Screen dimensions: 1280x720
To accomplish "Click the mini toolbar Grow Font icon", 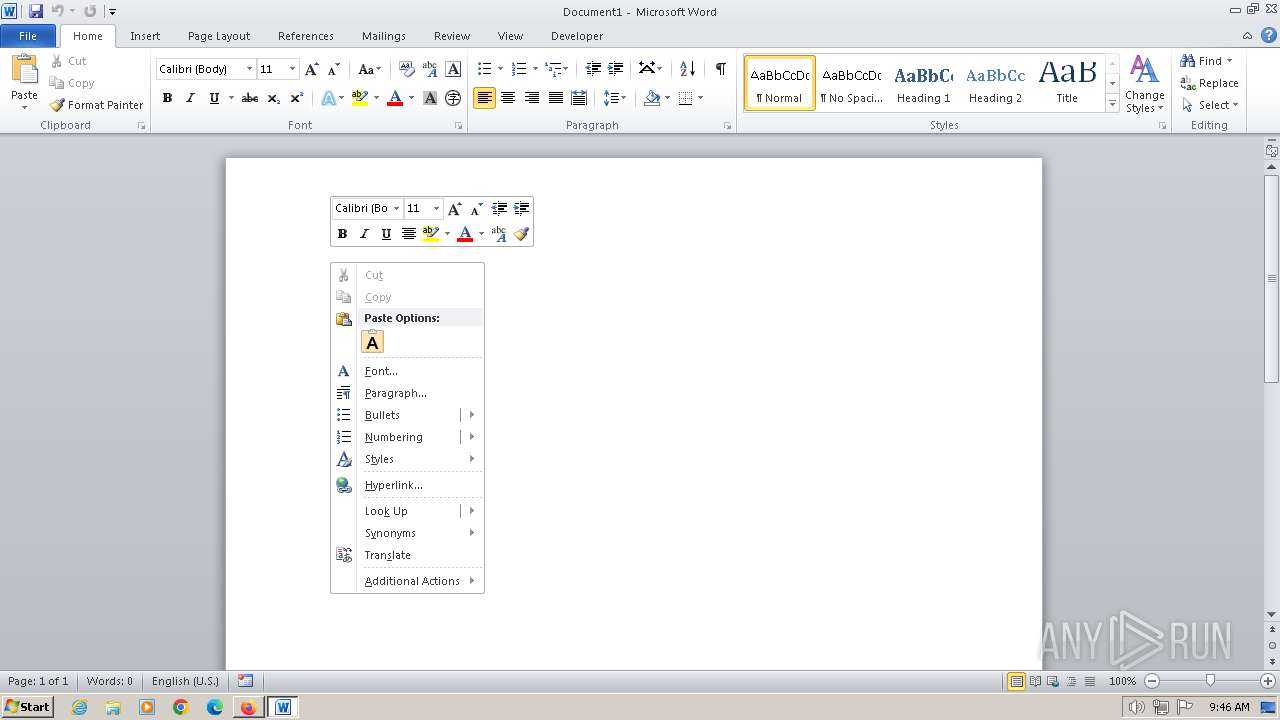I will click(x=454, y=209).
